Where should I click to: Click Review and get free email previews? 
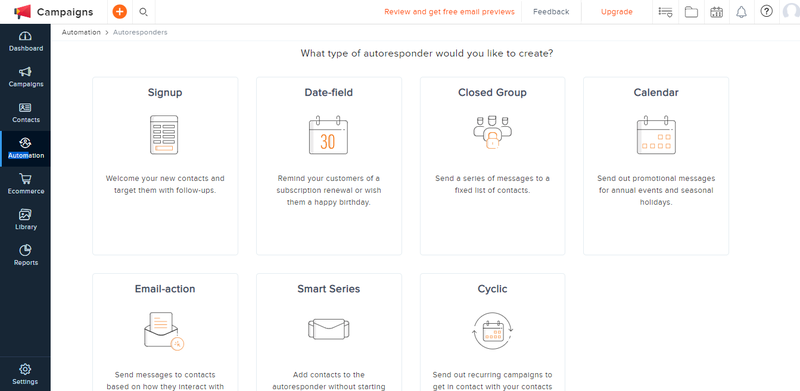click(x=449, y=12)
